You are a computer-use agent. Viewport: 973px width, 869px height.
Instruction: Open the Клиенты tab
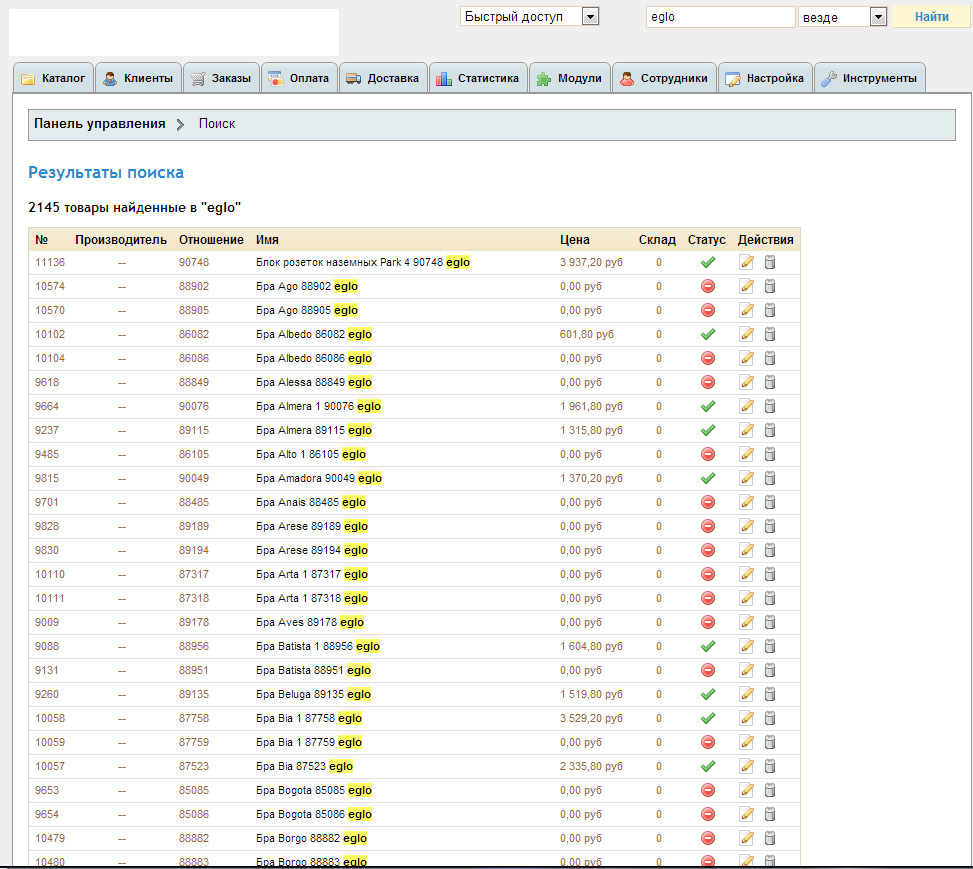pos(138,78)
